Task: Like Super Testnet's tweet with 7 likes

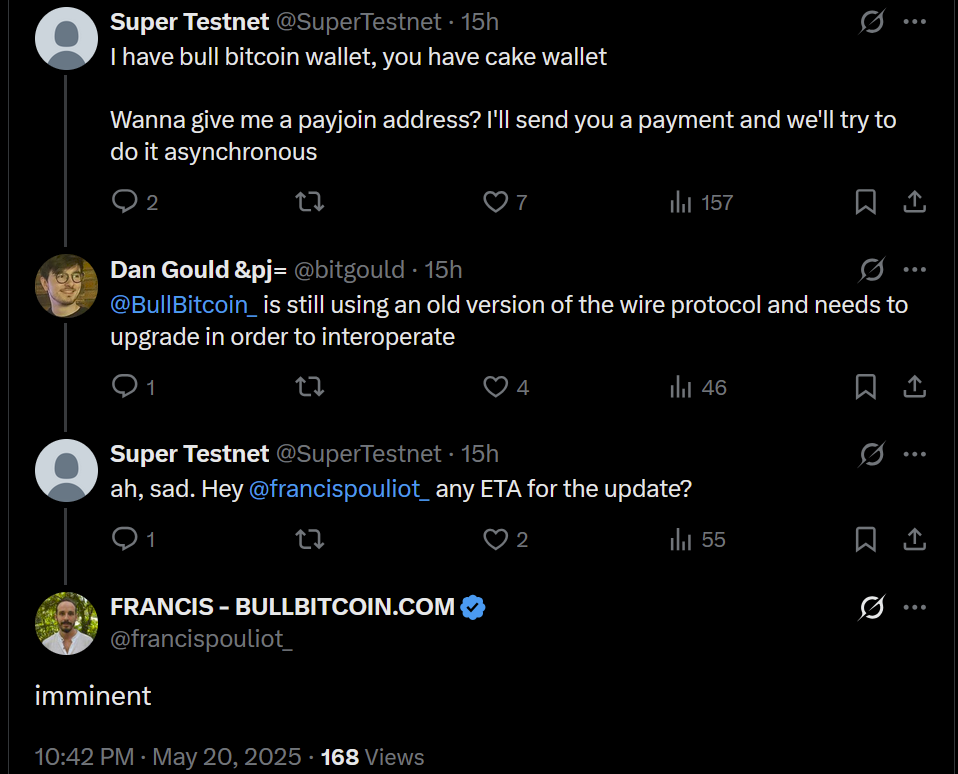Action: pyautogui.click(x=496, y=202)
